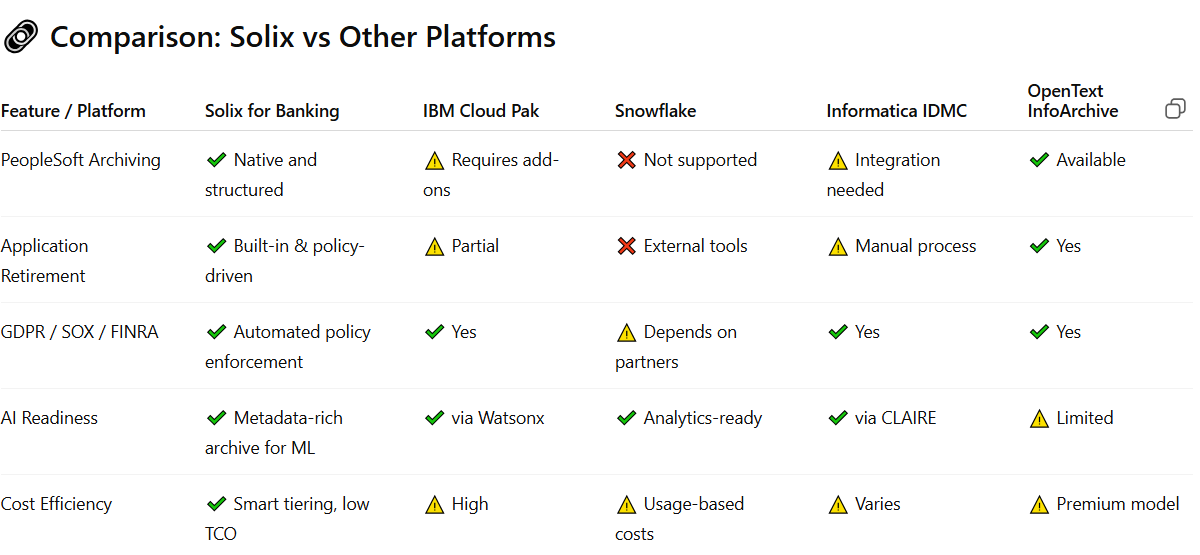Click warning icon next to Premium model
The image size is (1200, 555).
click(1039, 505)
